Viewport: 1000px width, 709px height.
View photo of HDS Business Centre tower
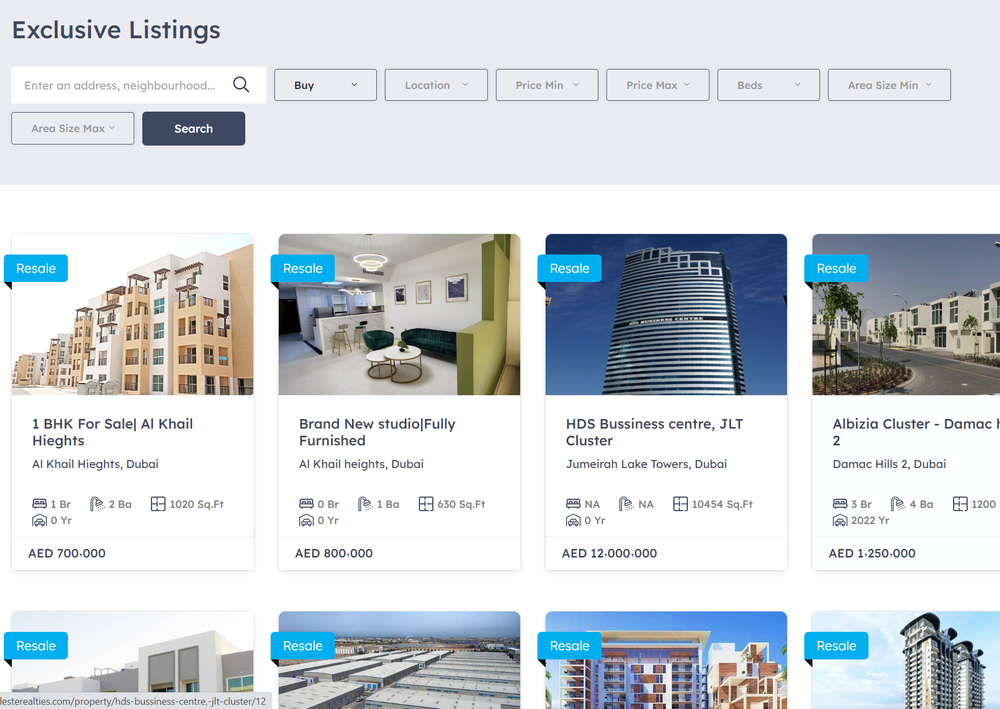666,314
